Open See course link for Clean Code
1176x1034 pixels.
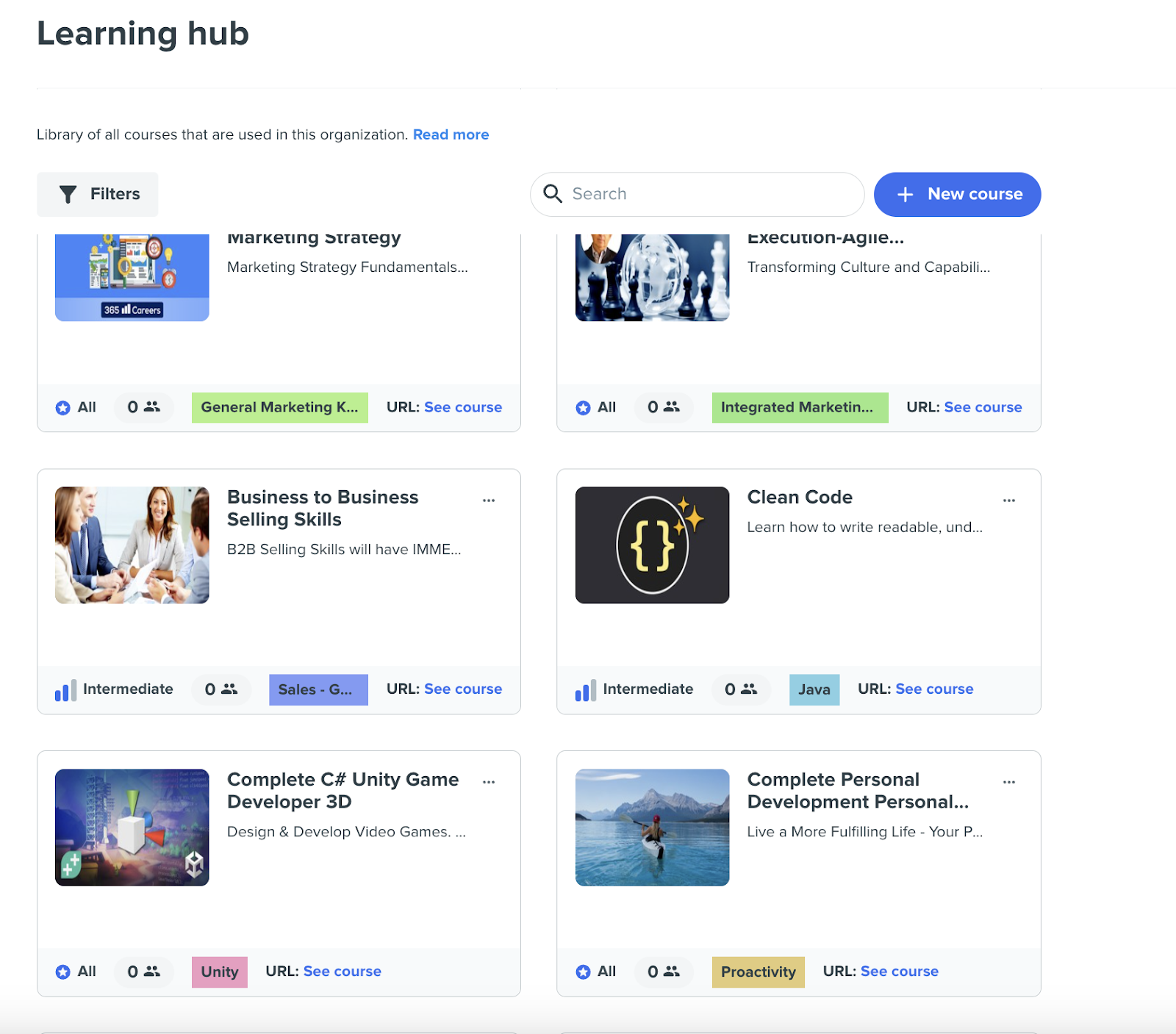[934, 689]
